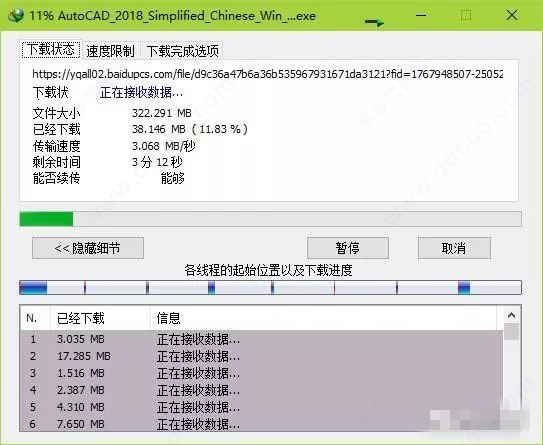The width and height of the screenshot is (543, 445).
Task: Select thread row with 17.285 MB
Action: [261, 356]
